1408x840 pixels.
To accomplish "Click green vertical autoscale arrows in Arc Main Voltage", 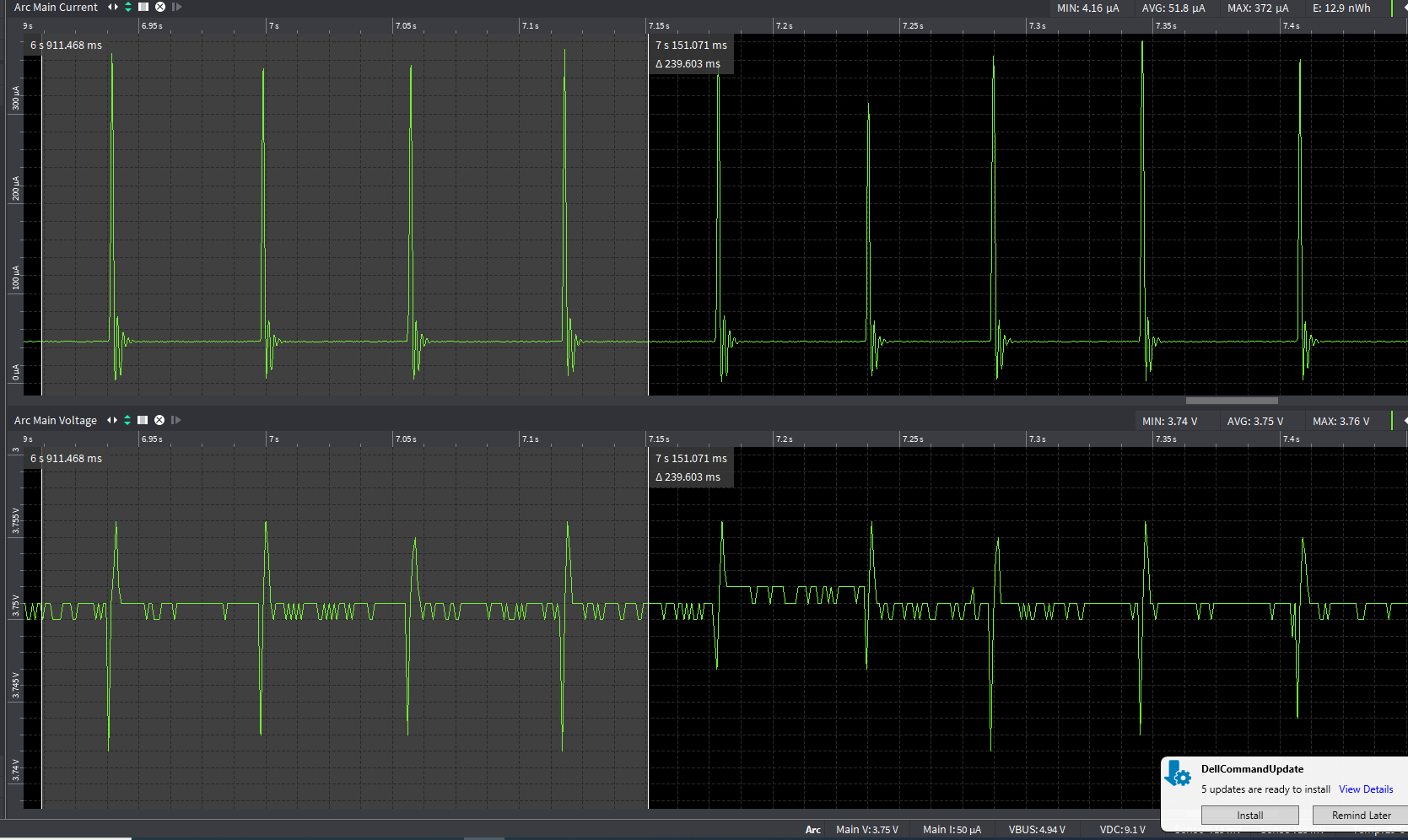I will point(127,420).
